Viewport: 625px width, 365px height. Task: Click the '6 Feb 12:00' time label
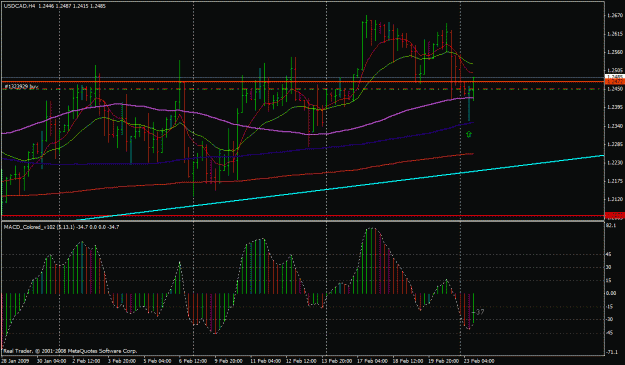coord(193,361)
